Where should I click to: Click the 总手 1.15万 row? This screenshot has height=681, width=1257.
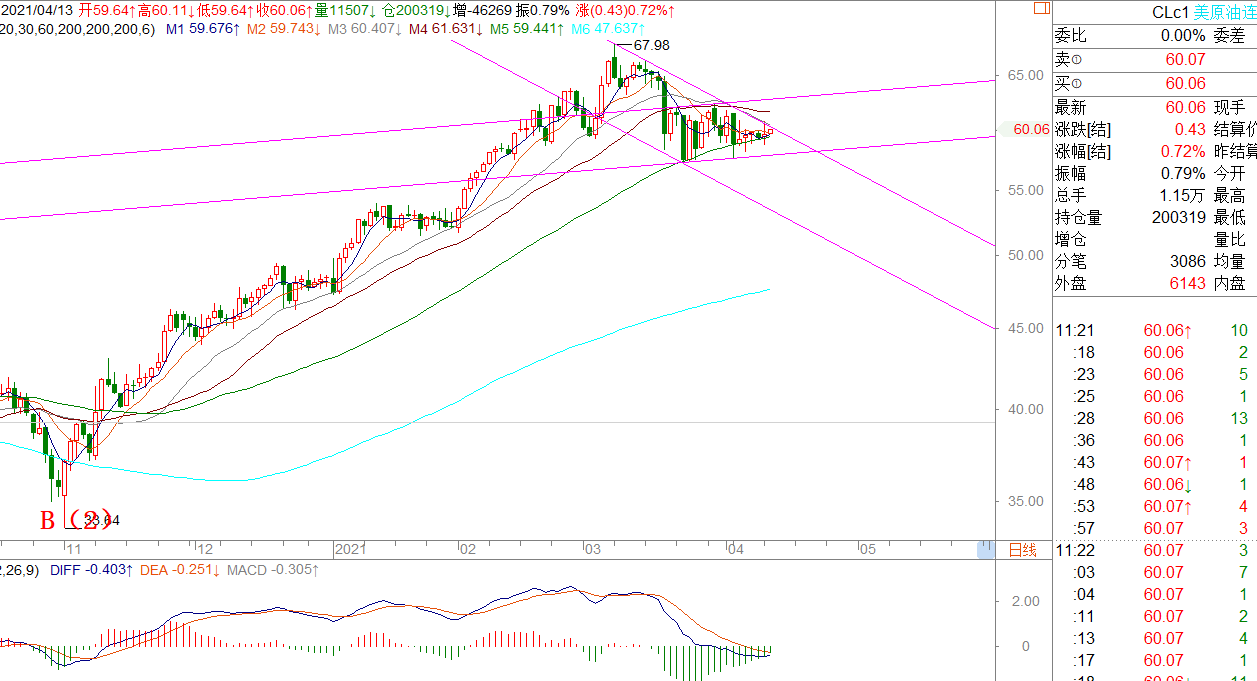pyautogui.click(x=1154, y=196)
